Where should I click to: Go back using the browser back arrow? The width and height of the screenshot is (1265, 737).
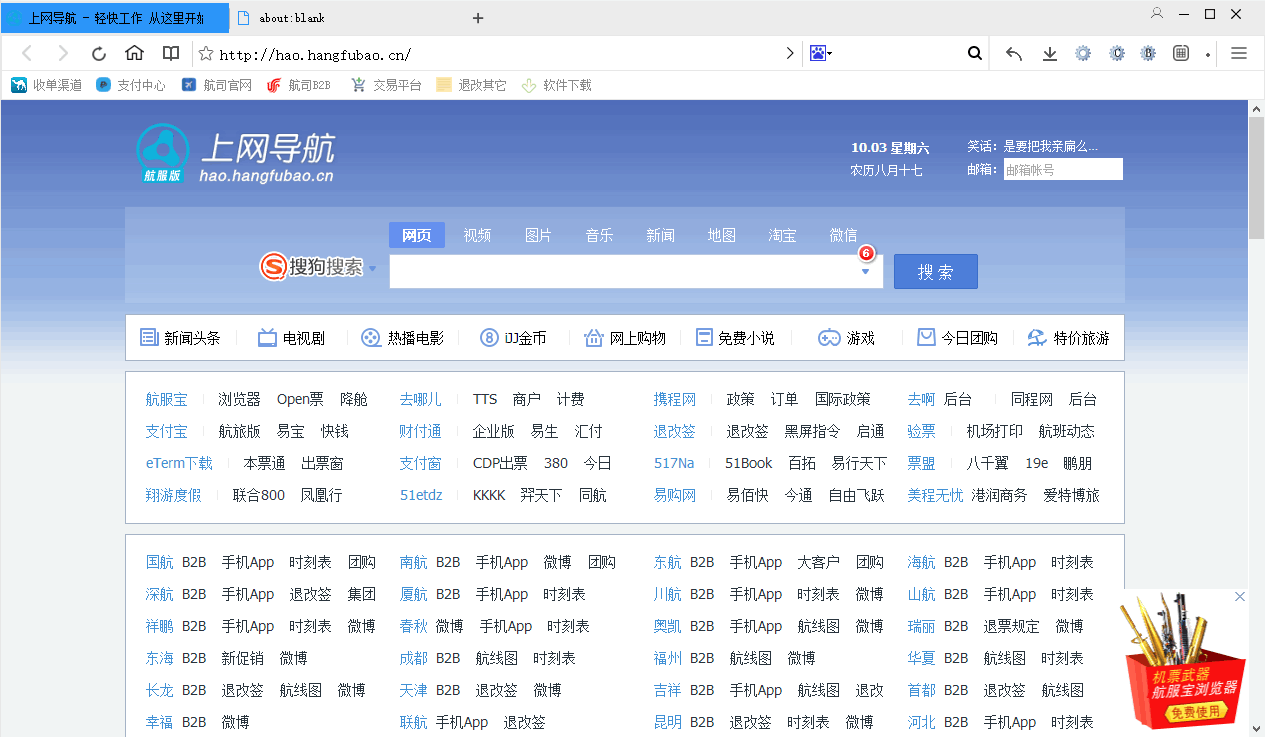pyautogui.click(x=27, y=54)
